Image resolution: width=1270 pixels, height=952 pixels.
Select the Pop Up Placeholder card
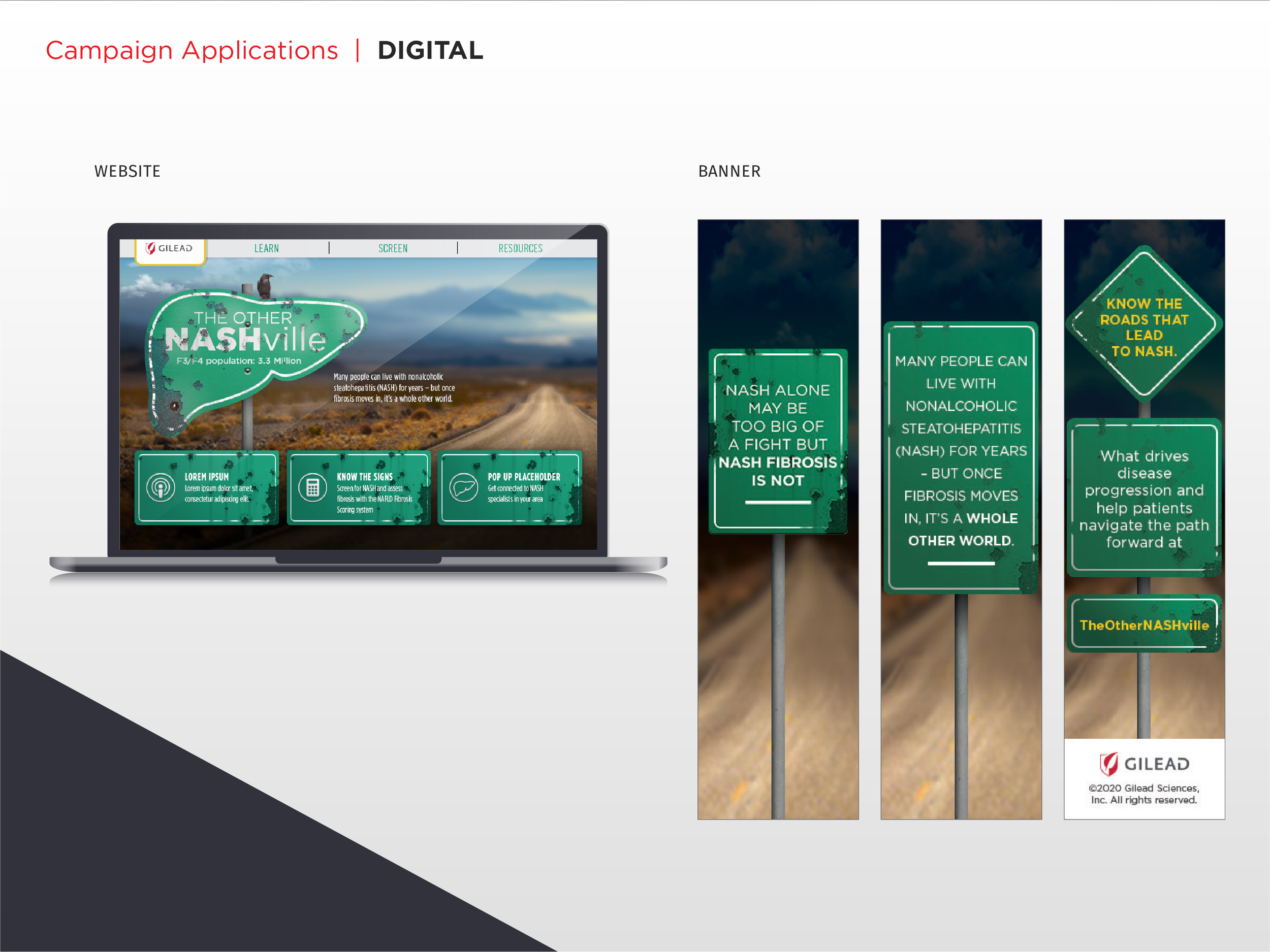(510, 488)
